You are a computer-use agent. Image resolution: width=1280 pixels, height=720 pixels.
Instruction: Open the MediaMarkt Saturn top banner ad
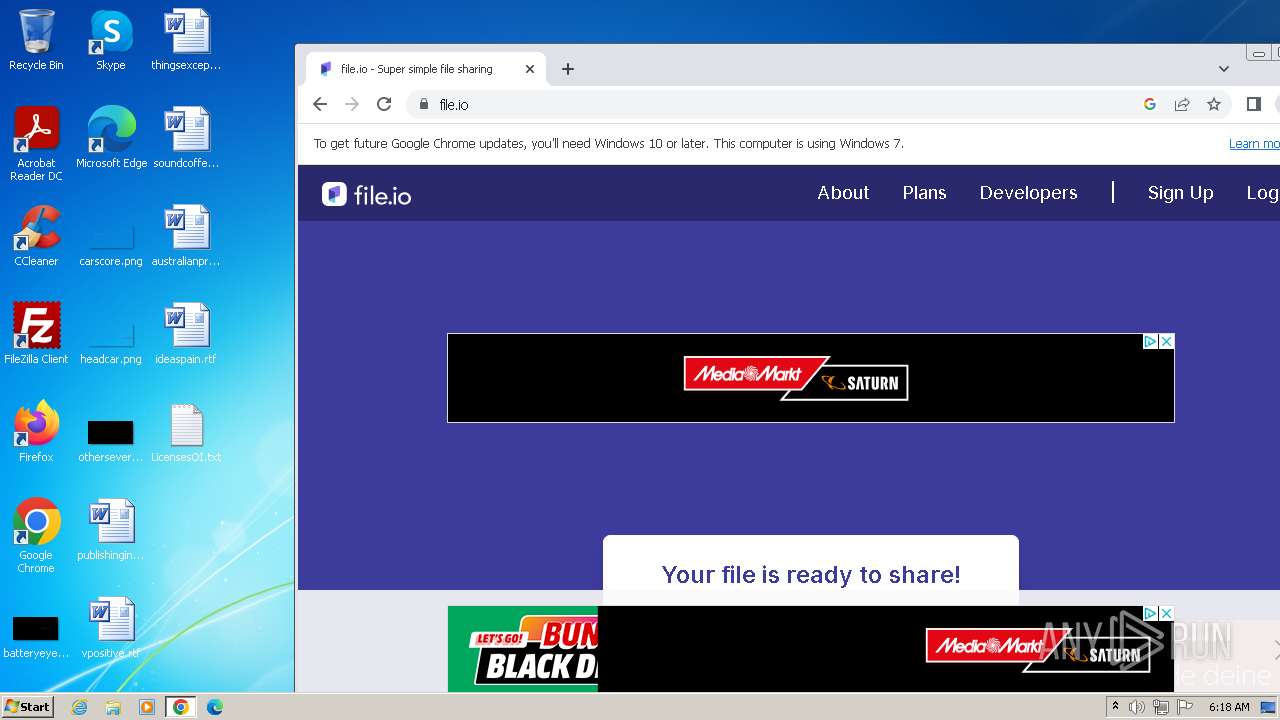[810, 378]
